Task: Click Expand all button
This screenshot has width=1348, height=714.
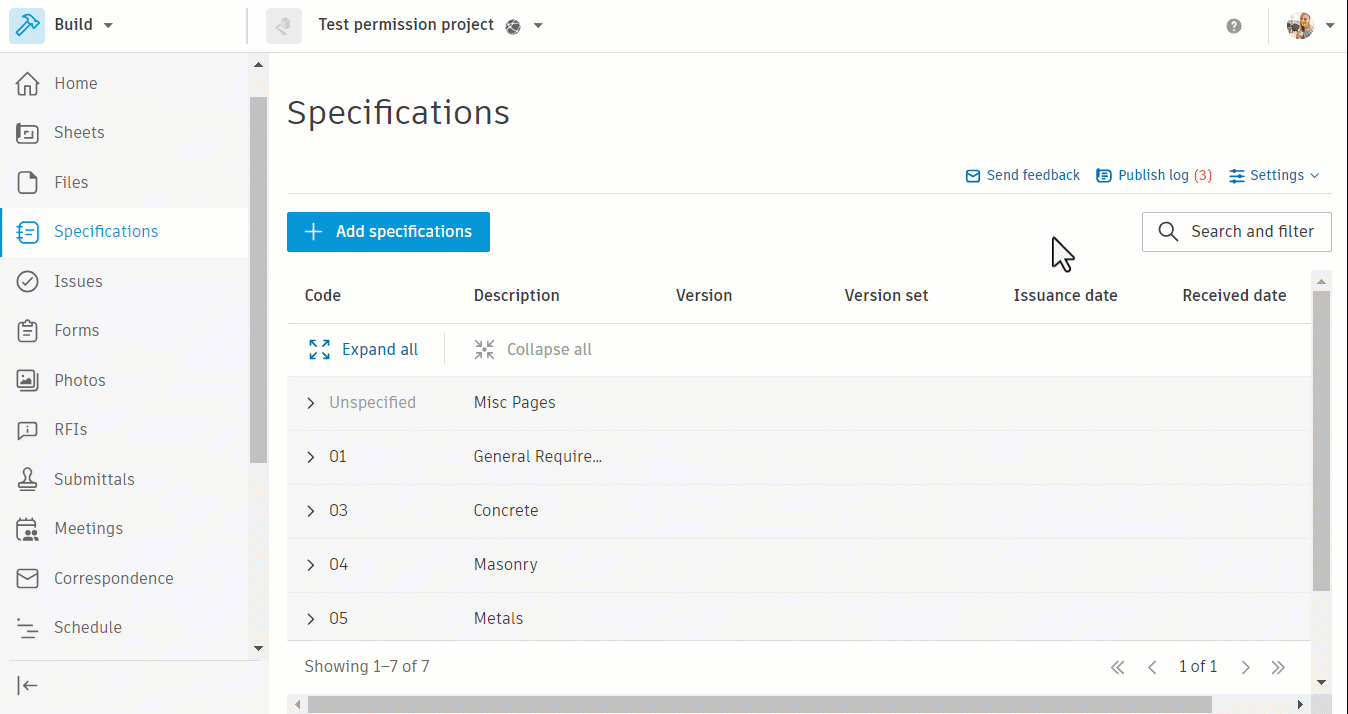Action: (x=364, y=349)
